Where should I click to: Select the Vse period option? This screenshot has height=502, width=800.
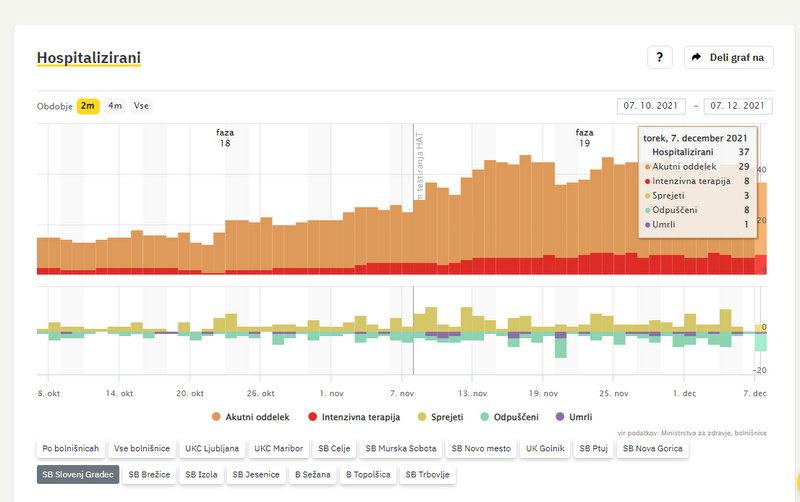141,106
